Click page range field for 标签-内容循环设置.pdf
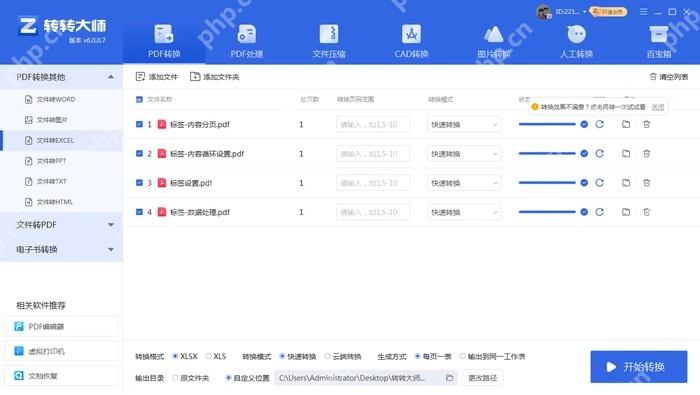The height and width of the screenshot is (395, 700). point(373,154)
